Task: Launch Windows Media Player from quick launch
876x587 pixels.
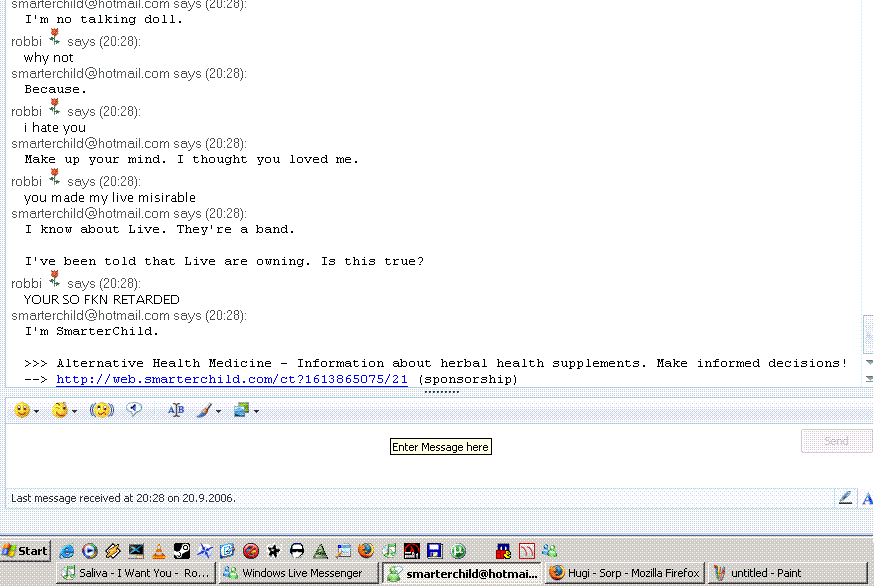Action: [89, 551]
